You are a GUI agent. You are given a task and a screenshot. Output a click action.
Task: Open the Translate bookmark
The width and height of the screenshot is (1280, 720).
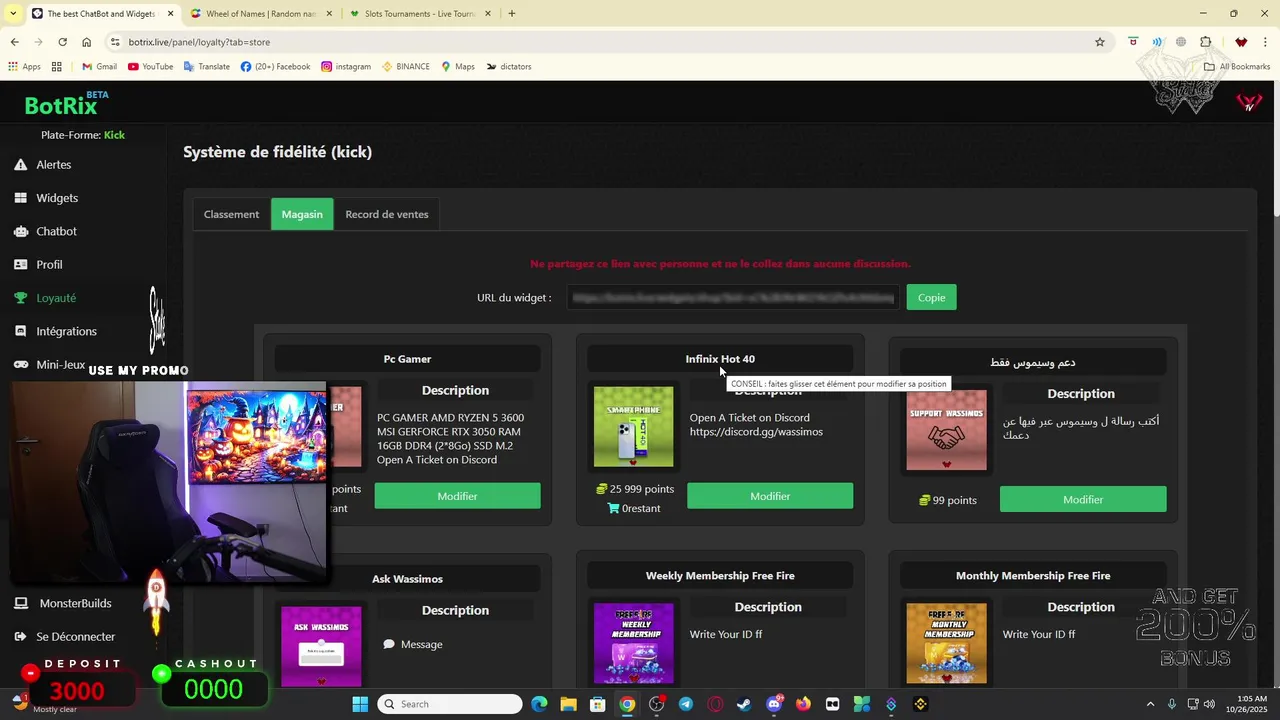(206, 67)
